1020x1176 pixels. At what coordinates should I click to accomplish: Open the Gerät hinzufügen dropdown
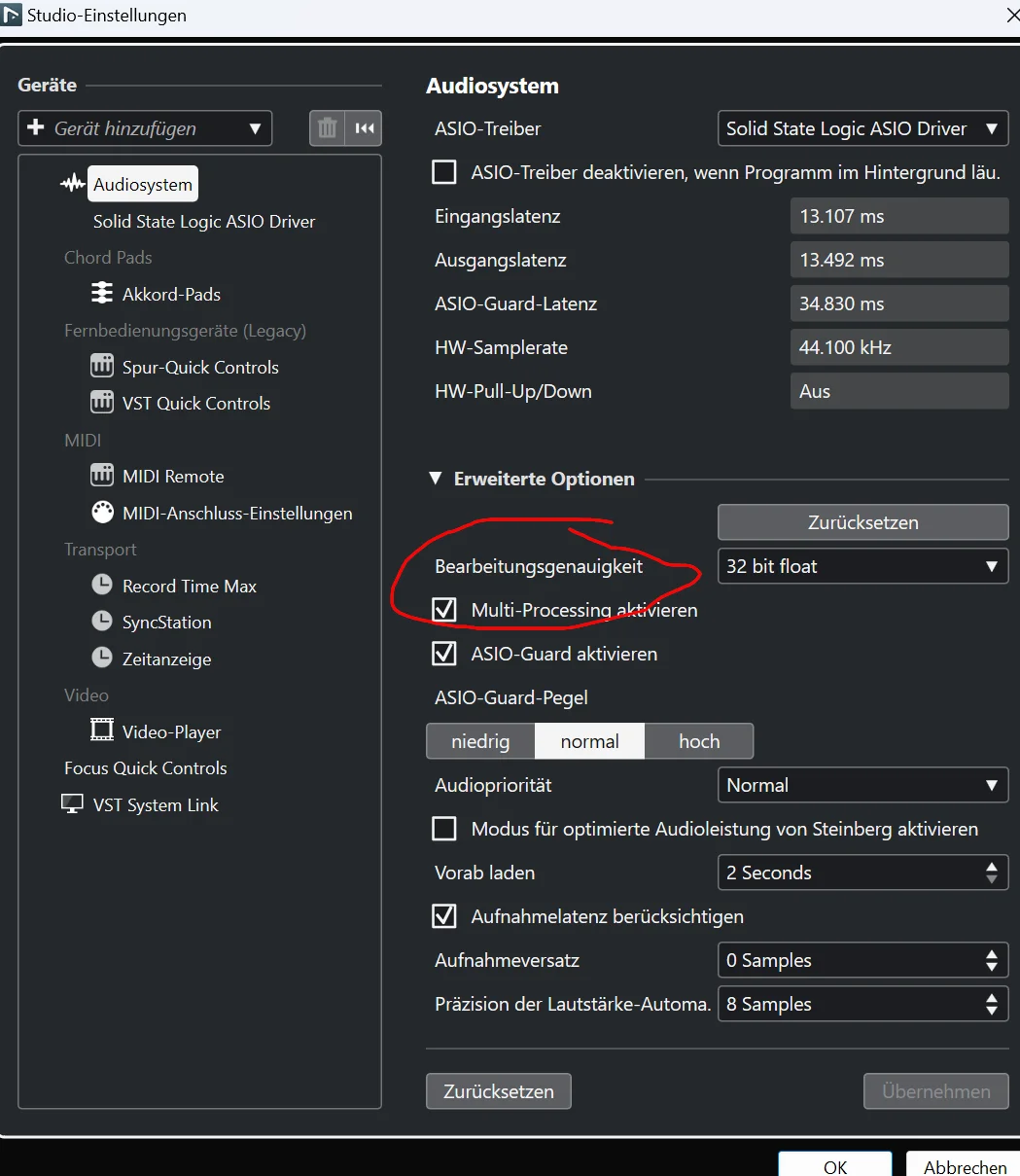coord(145,128)
